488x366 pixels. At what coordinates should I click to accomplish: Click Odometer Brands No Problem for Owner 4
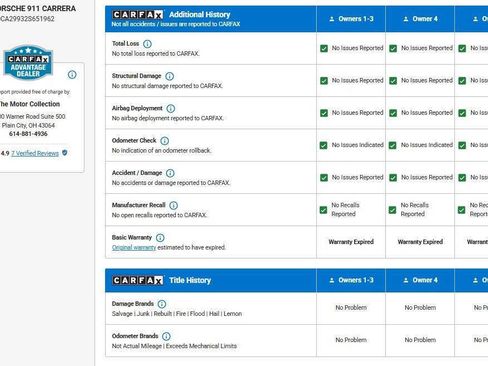pos(420,340)
